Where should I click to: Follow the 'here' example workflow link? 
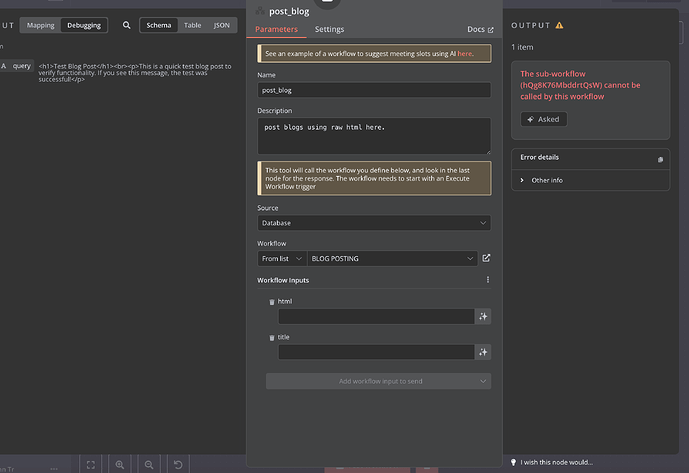(x=464, y=54)
